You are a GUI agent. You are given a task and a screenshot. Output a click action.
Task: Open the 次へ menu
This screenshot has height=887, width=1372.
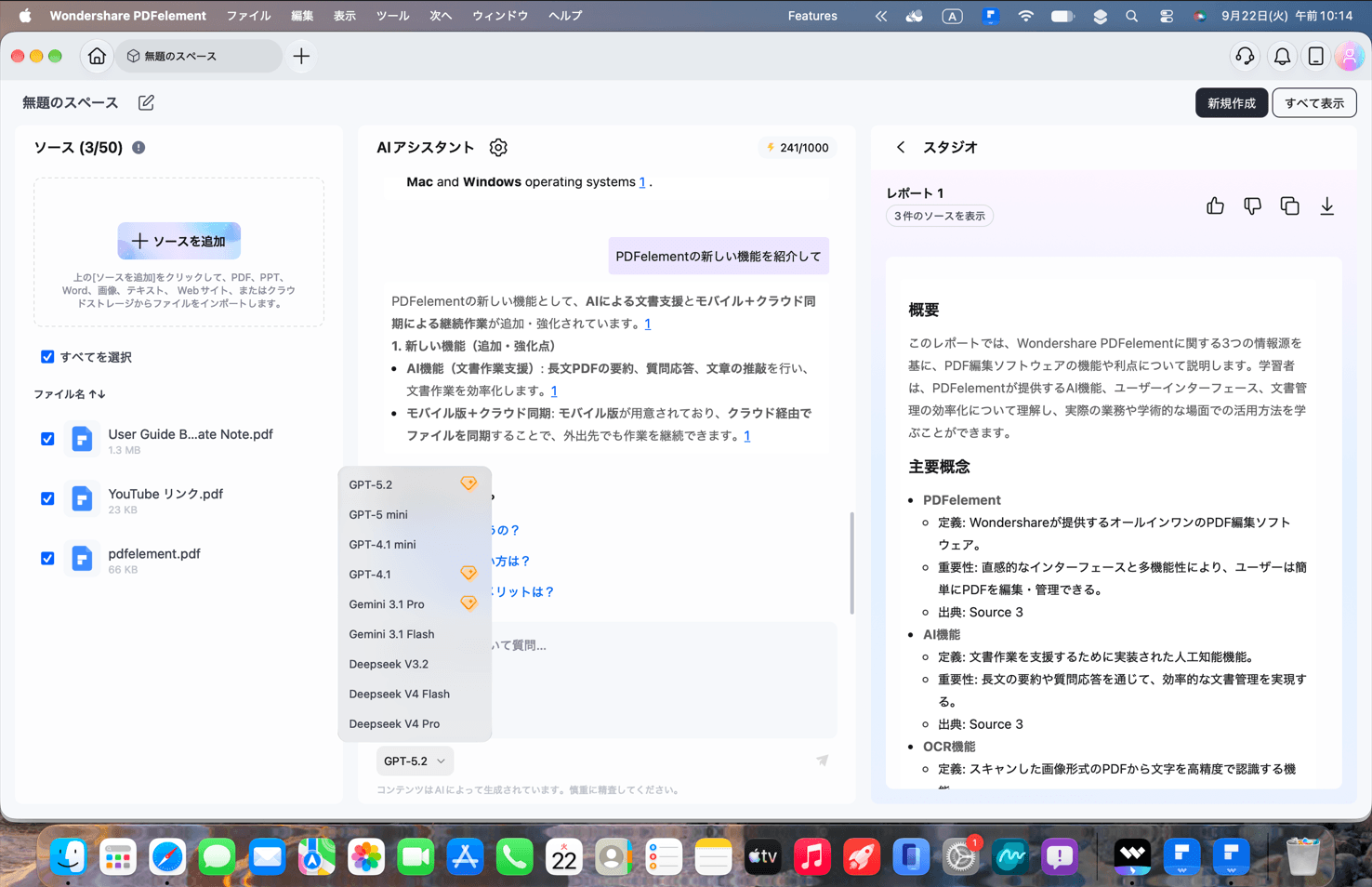441,16
